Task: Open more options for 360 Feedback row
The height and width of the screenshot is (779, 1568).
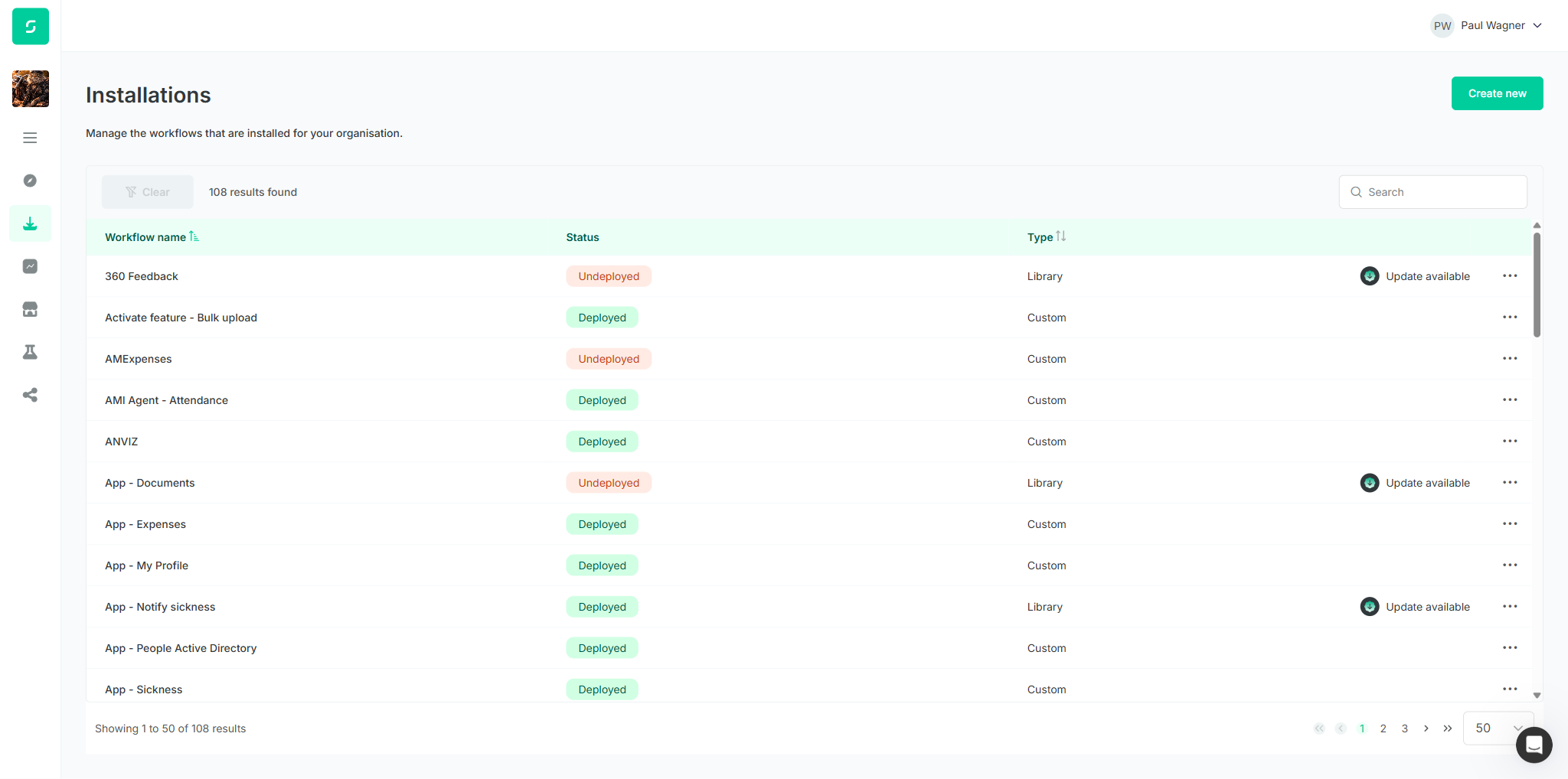Action: [1510, 276]
